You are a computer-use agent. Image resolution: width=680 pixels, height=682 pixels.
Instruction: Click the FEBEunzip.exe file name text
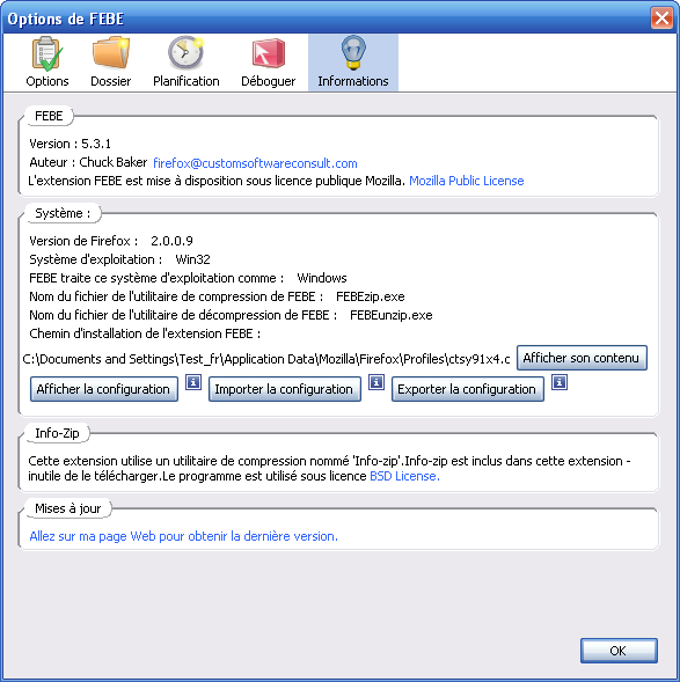coord(391,315)
